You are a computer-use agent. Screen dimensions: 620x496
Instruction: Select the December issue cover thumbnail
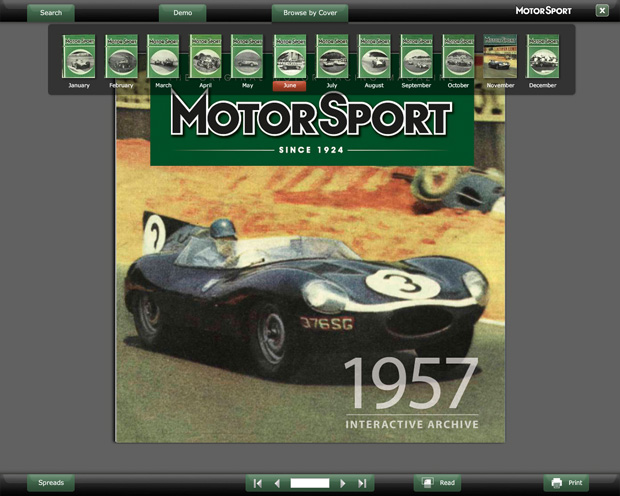click(x=542, y=56)
